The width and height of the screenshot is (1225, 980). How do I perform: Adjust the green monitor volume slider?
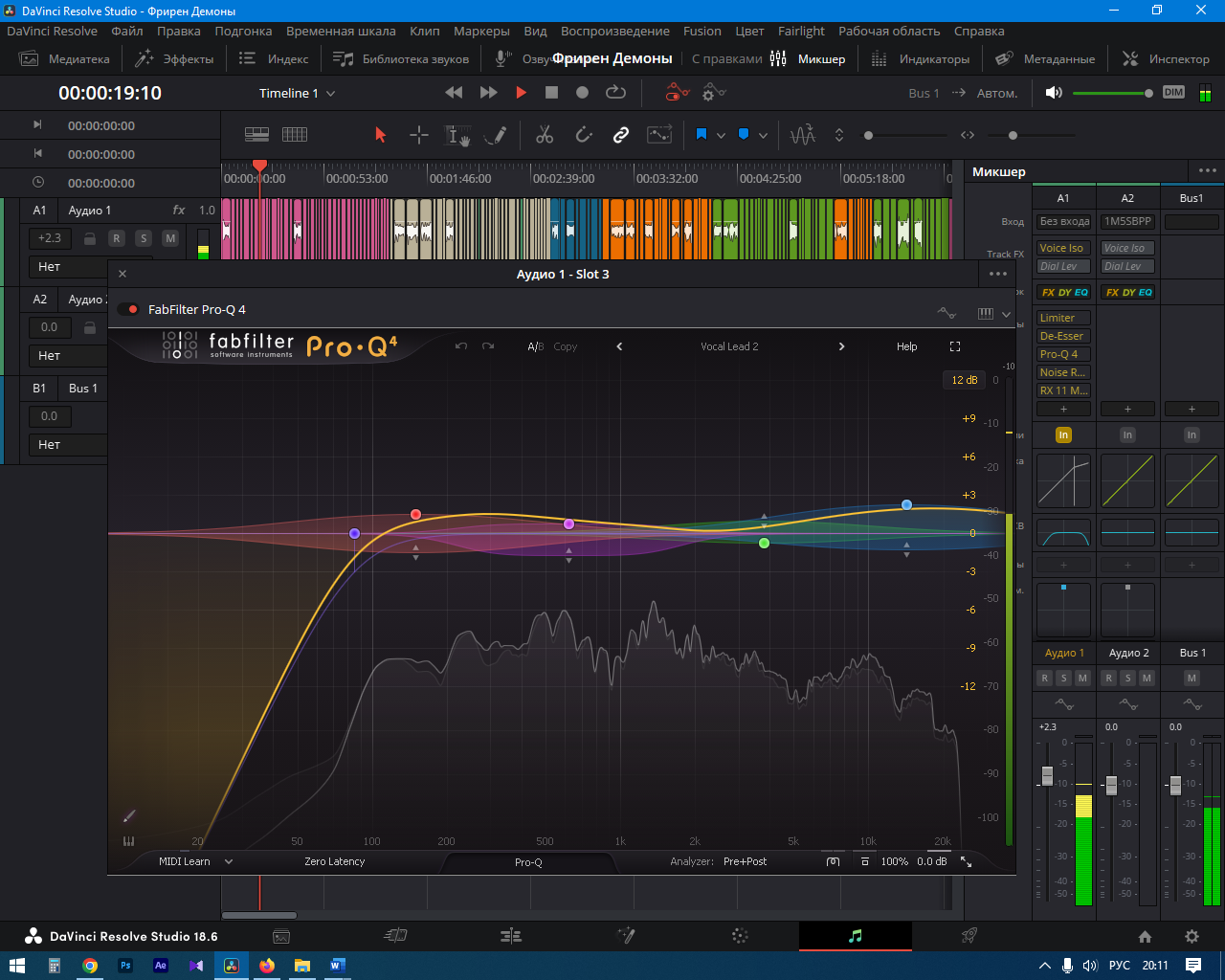tap(1113, 93)
